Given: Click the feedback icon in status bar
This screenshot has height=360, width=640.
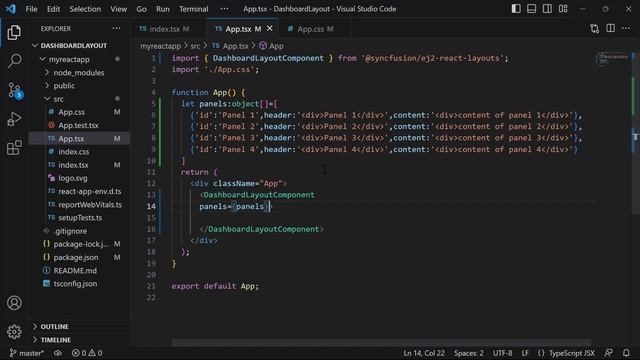Looking at the screenshot, I should point(609,353).
